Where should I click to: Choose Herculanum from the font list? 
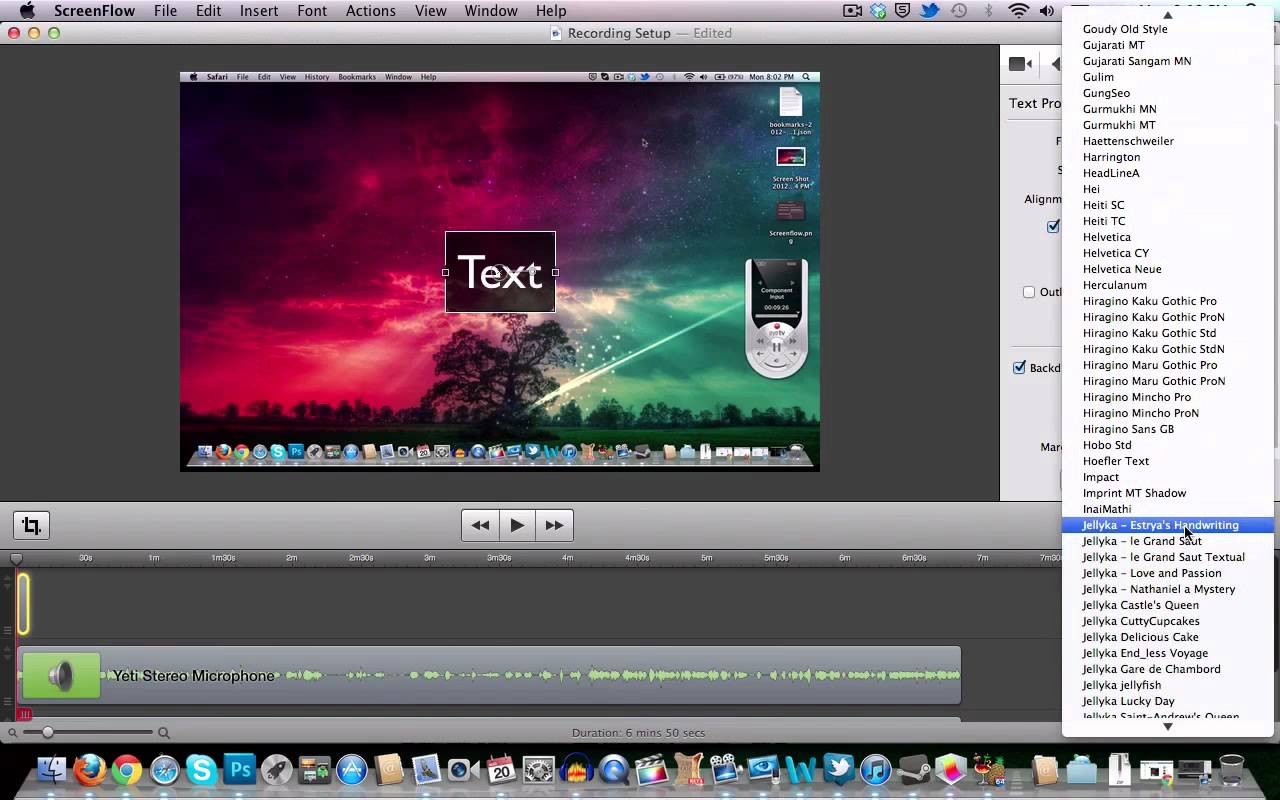[x=1167, y=285]
